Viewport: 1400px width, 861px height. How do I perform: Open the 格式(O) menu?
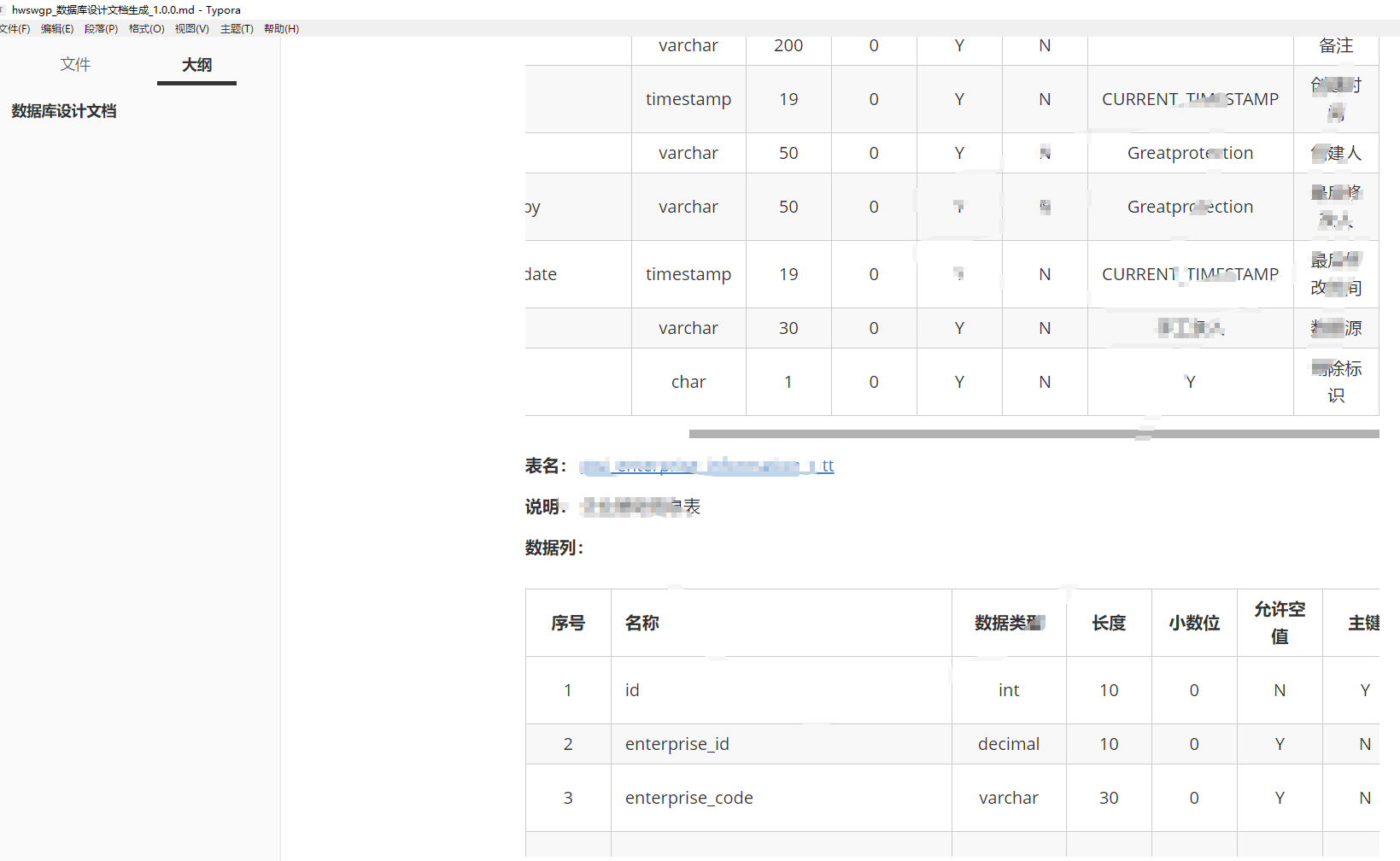click(x=146, y=28)
